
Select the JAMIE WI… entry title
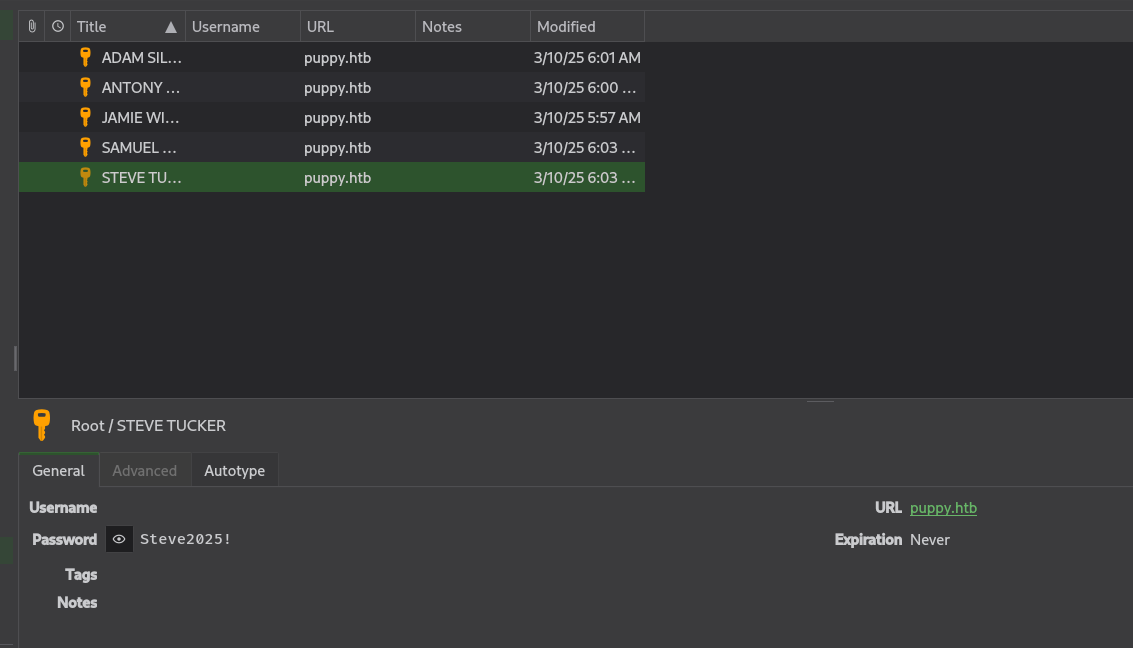point(140,118)
